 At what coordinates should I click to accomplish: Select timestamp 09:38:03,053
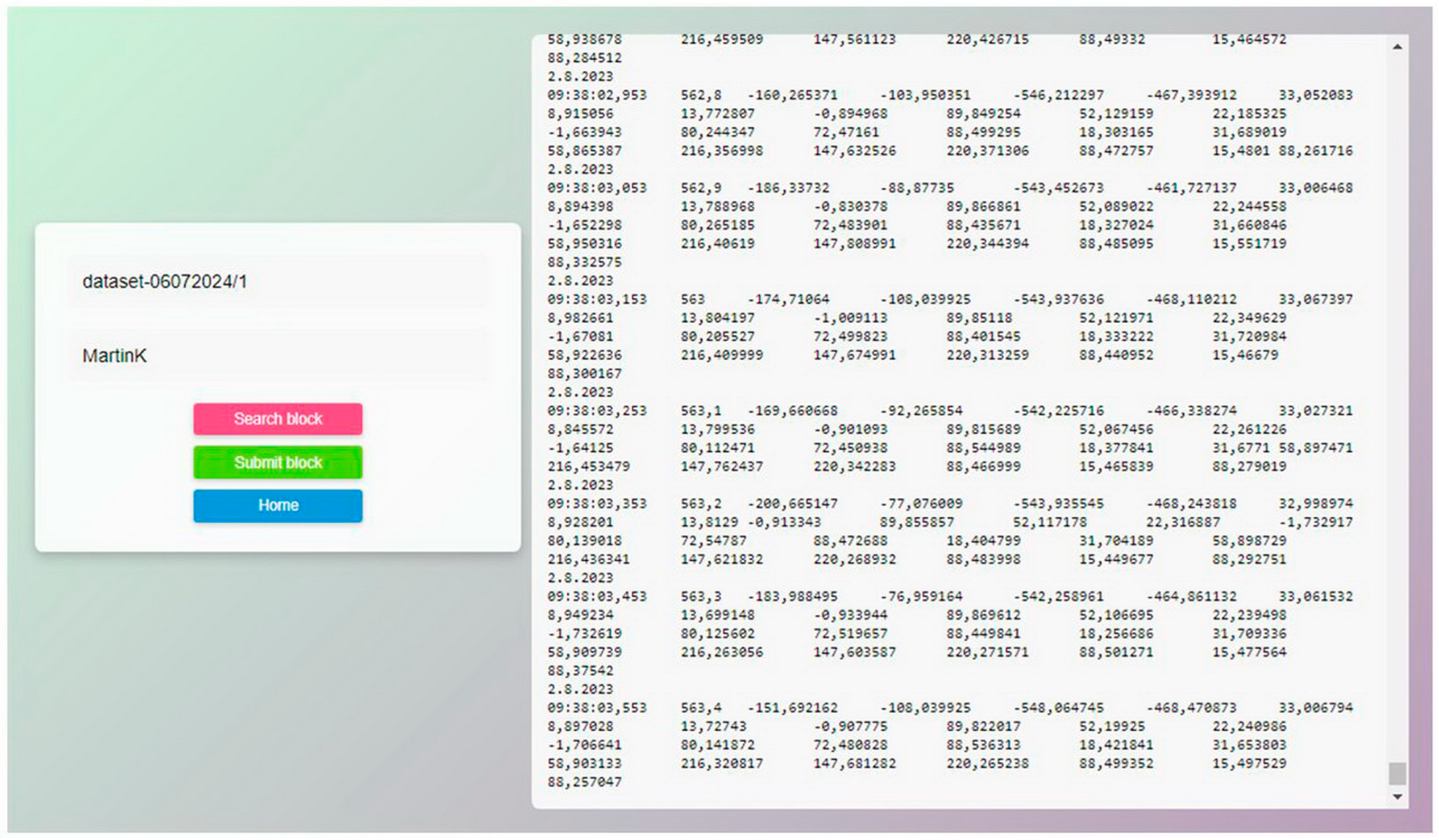pos(597,188)
